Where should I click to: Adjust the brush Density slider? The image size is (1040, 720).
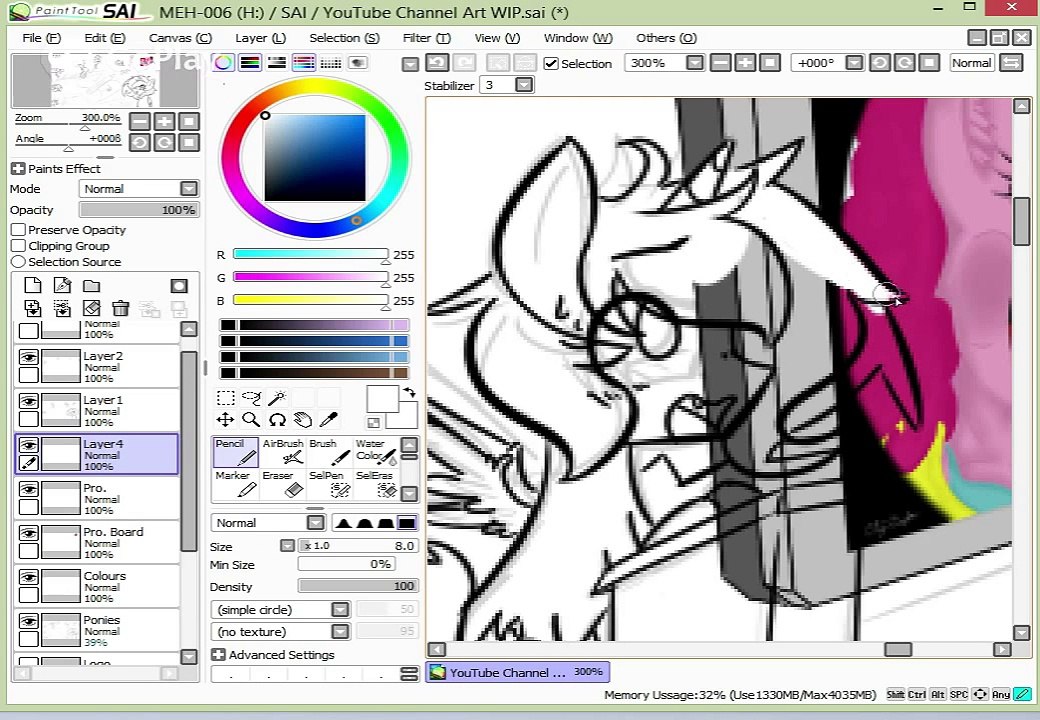358,586
